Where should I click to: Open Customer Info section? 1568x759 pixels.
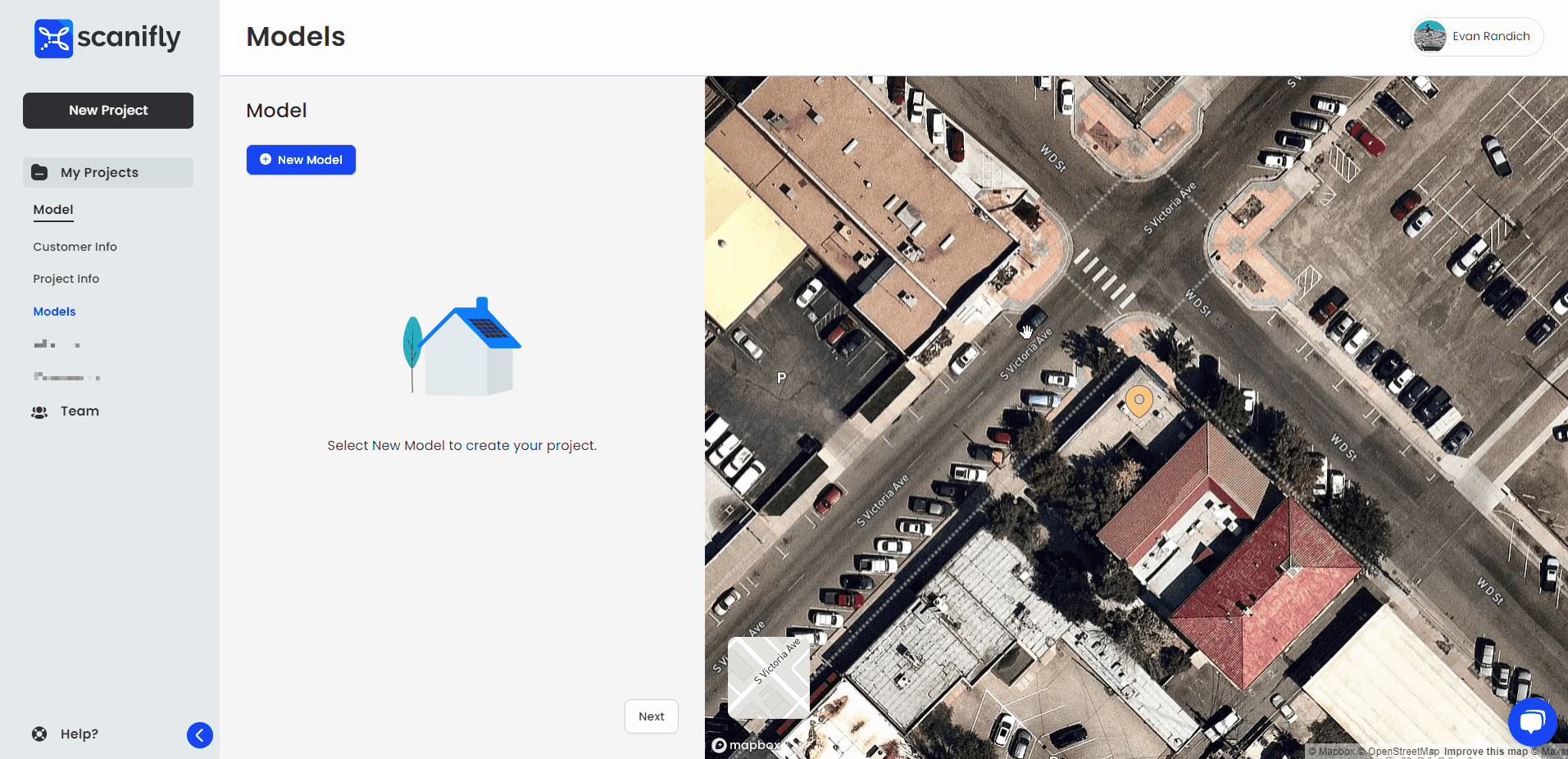75,247
